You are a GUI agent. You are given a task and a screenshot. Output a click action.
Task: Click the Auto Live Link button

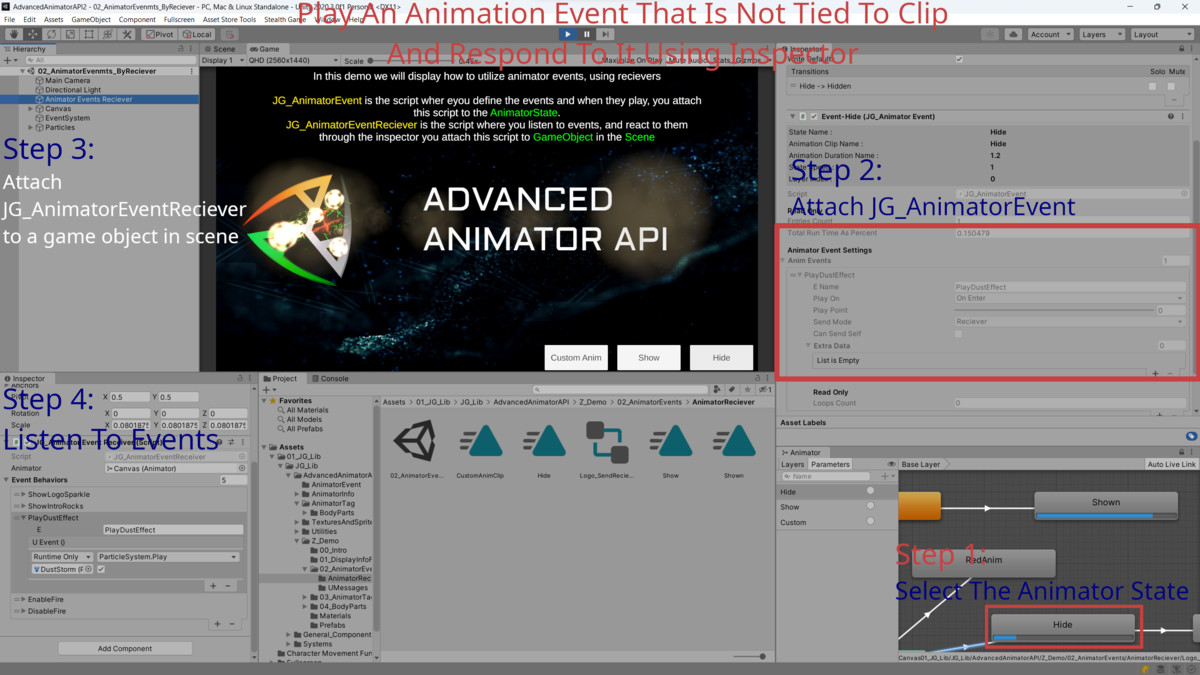(x=1171, y=464)
